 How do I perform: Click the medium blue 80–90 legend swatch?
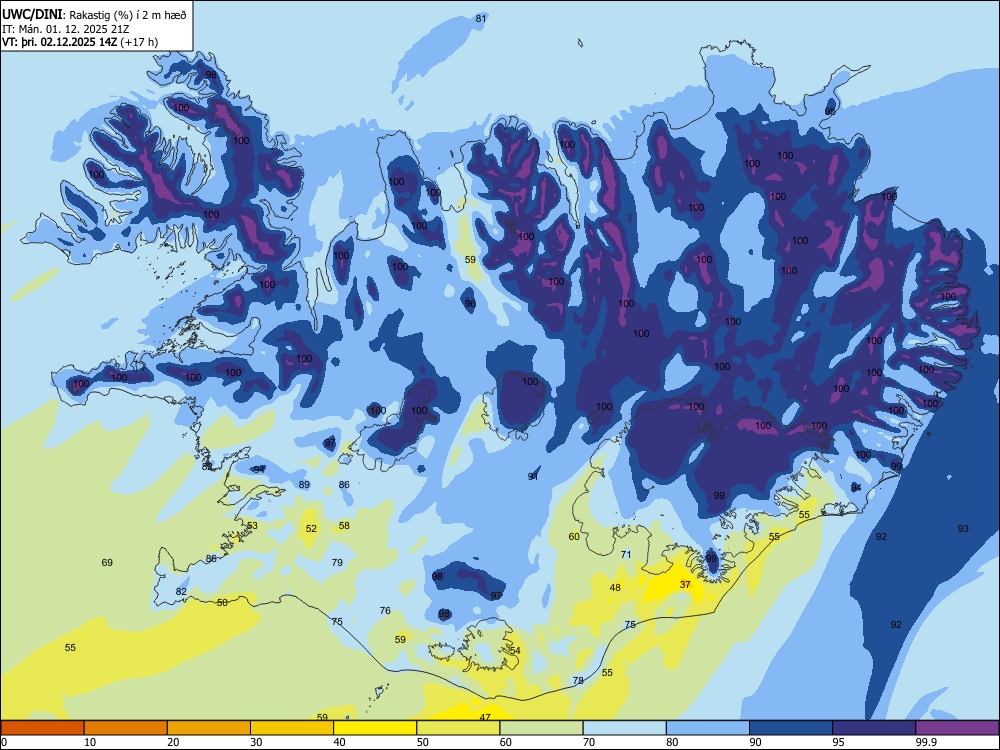tap(708, 728)
